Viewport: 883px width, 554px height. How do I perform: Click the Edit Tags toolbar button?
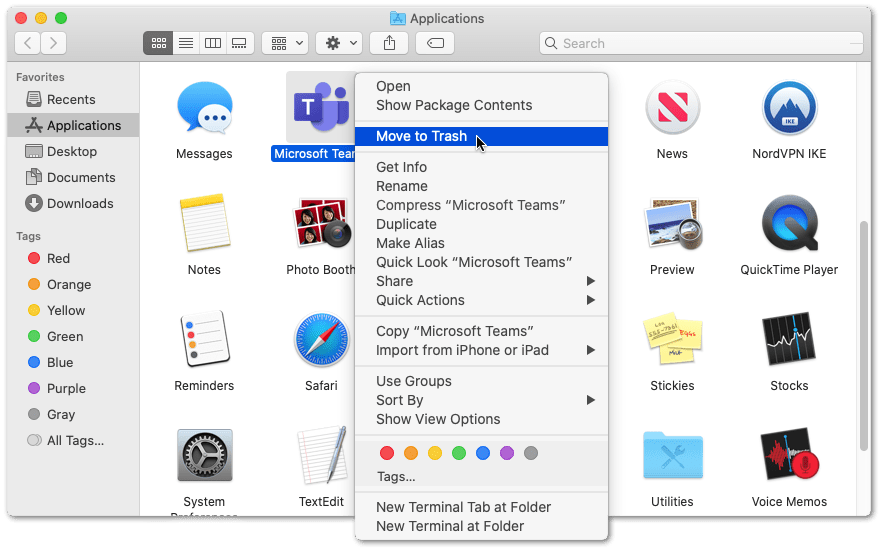435,43
